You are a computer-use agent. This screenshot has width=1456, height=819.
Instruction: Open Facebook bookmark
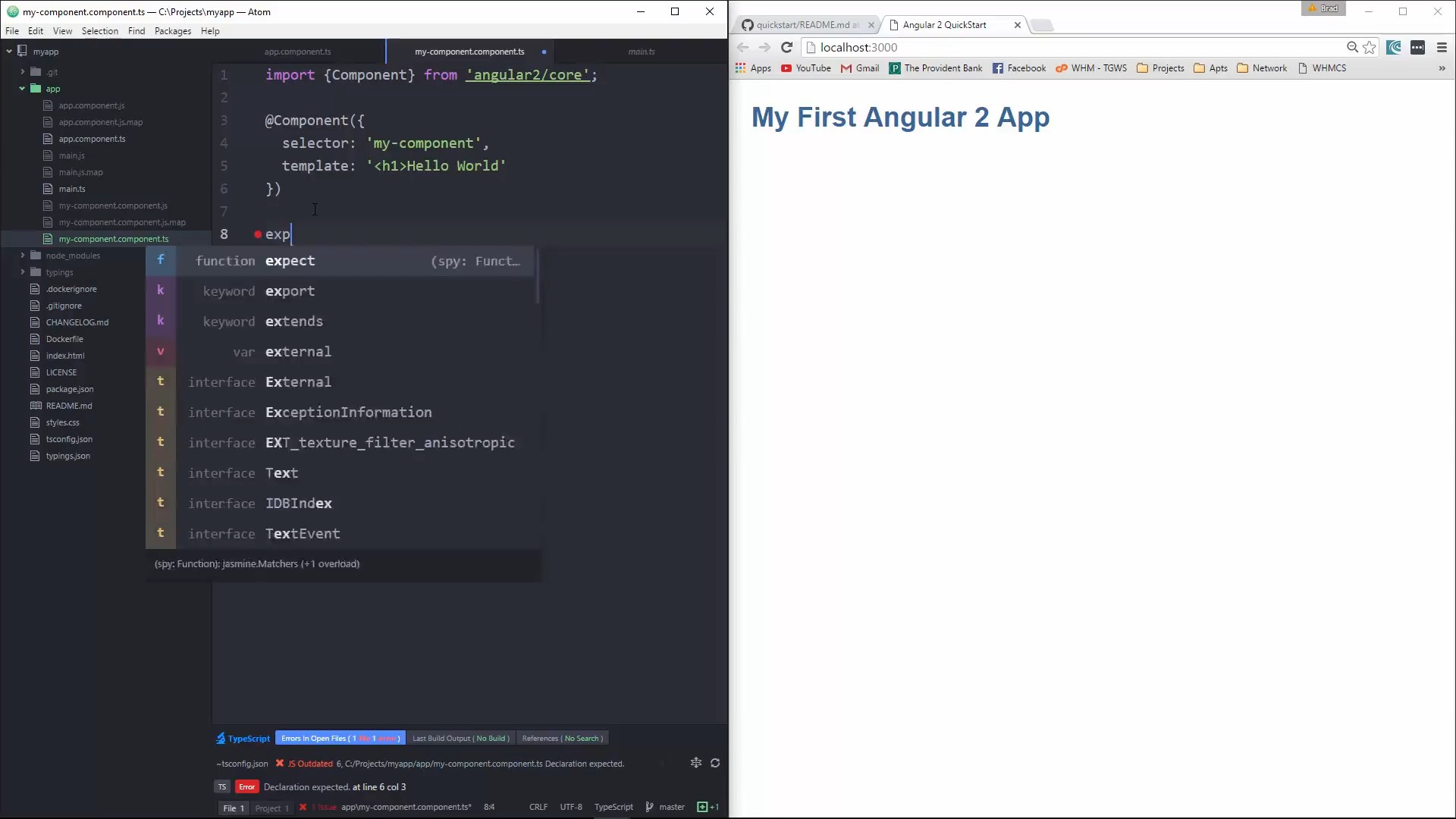[1019, 68]
